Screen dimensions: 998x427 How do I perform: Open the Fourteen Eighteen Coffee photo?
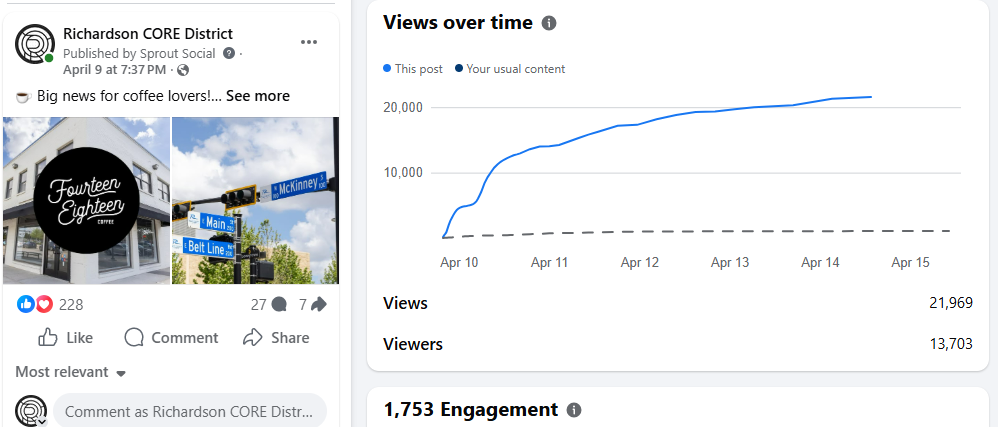click(x=87, y=200)
